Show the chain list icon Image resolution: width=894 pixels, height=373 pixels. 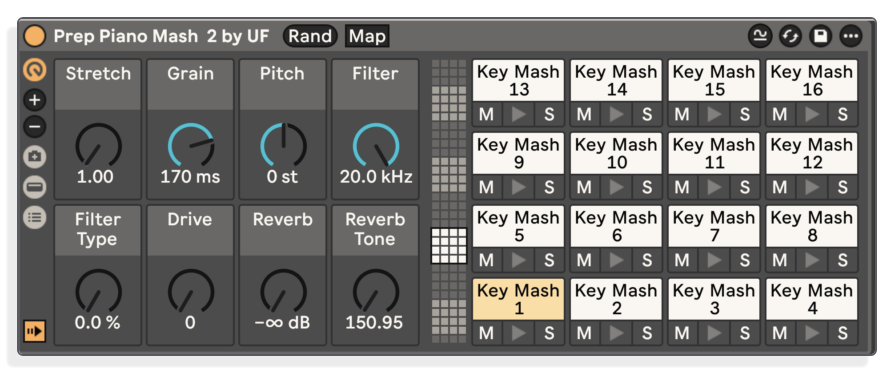coord(35,217)
